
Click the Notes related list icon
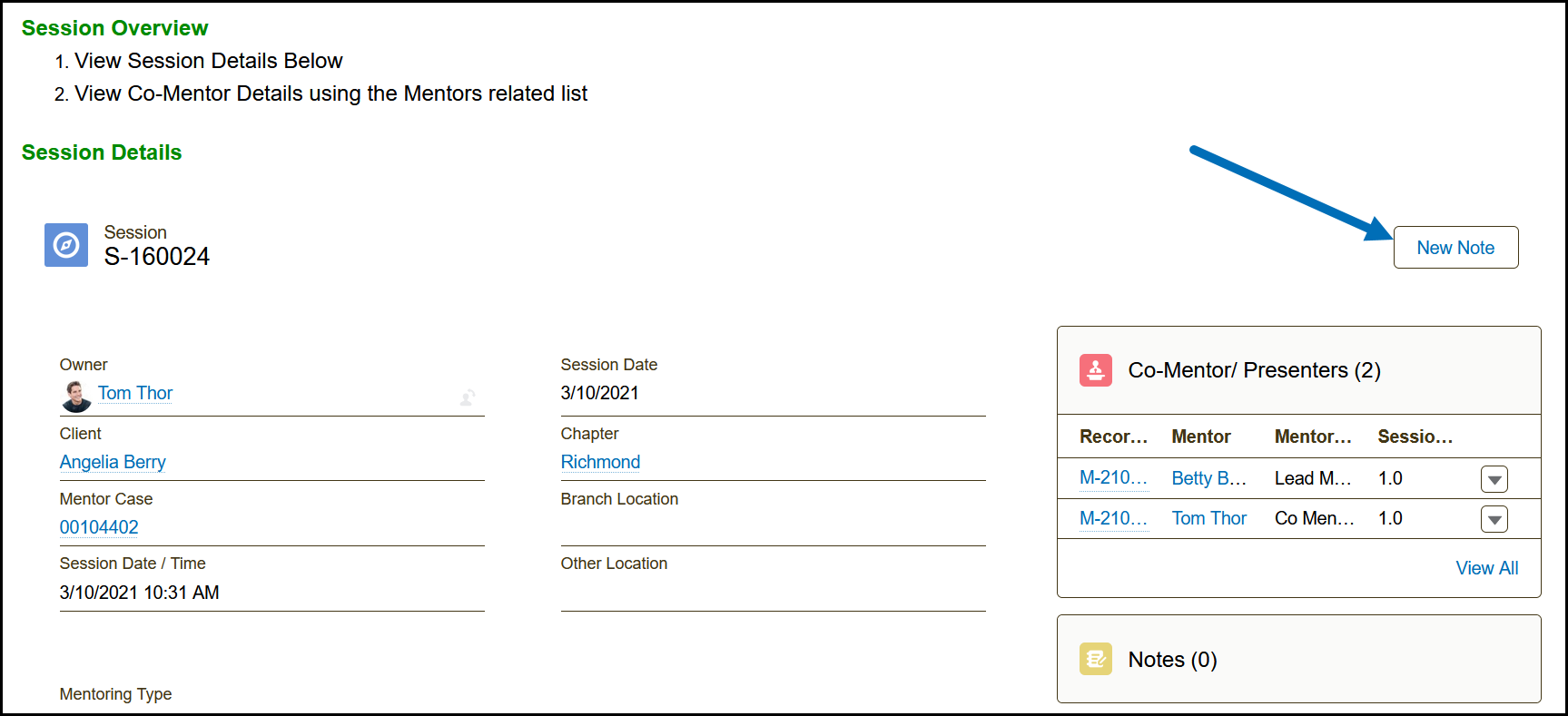(x=1095, y=660)
